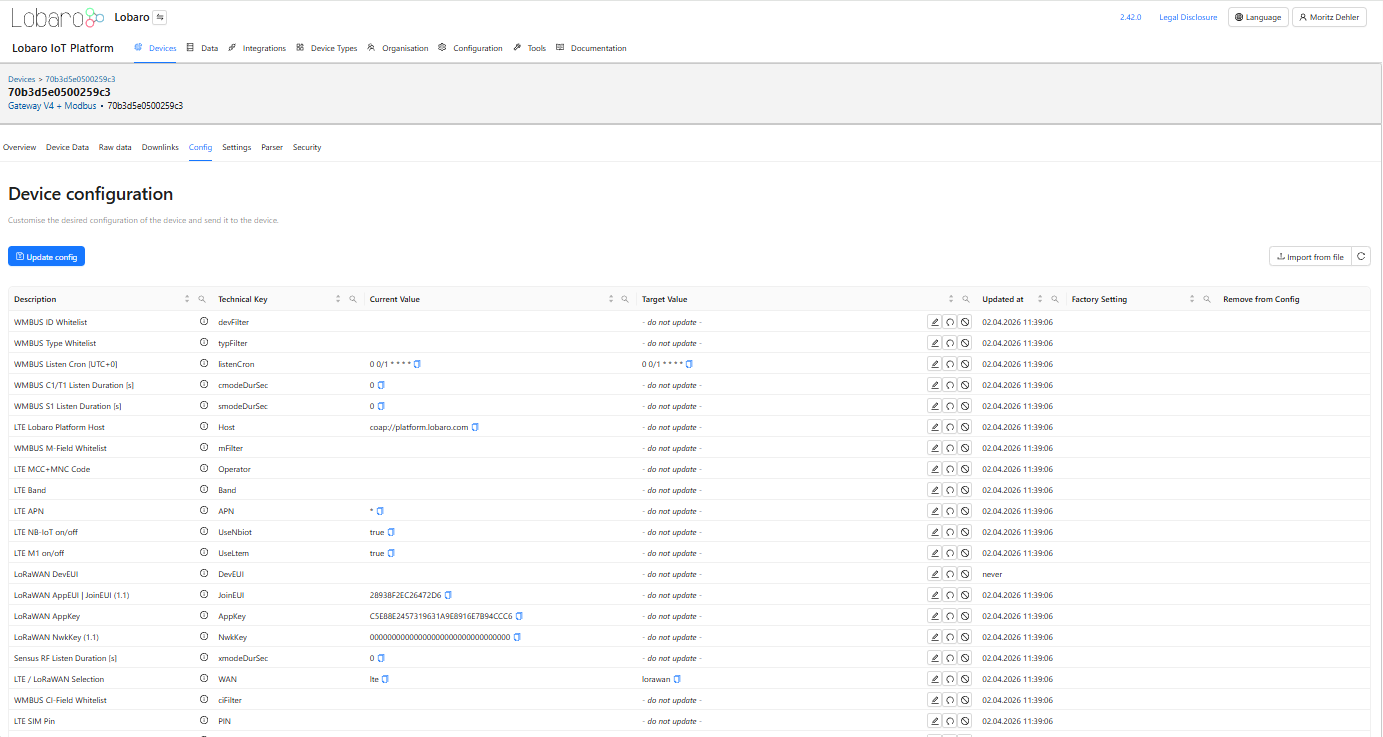The image size is (1383, 737).
Task: Open Tools in the top navigation
Action: [530, 48]
